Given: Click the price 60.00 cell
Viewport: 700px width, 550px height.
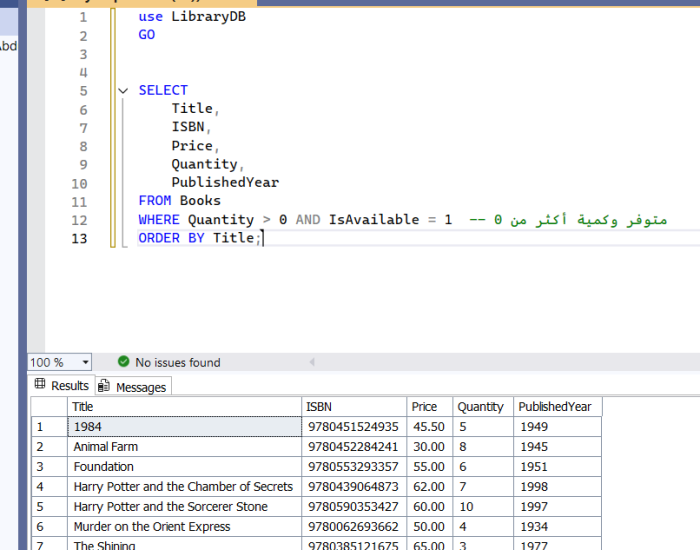Looking at the screenshot, I should click(x=429, y=507).
